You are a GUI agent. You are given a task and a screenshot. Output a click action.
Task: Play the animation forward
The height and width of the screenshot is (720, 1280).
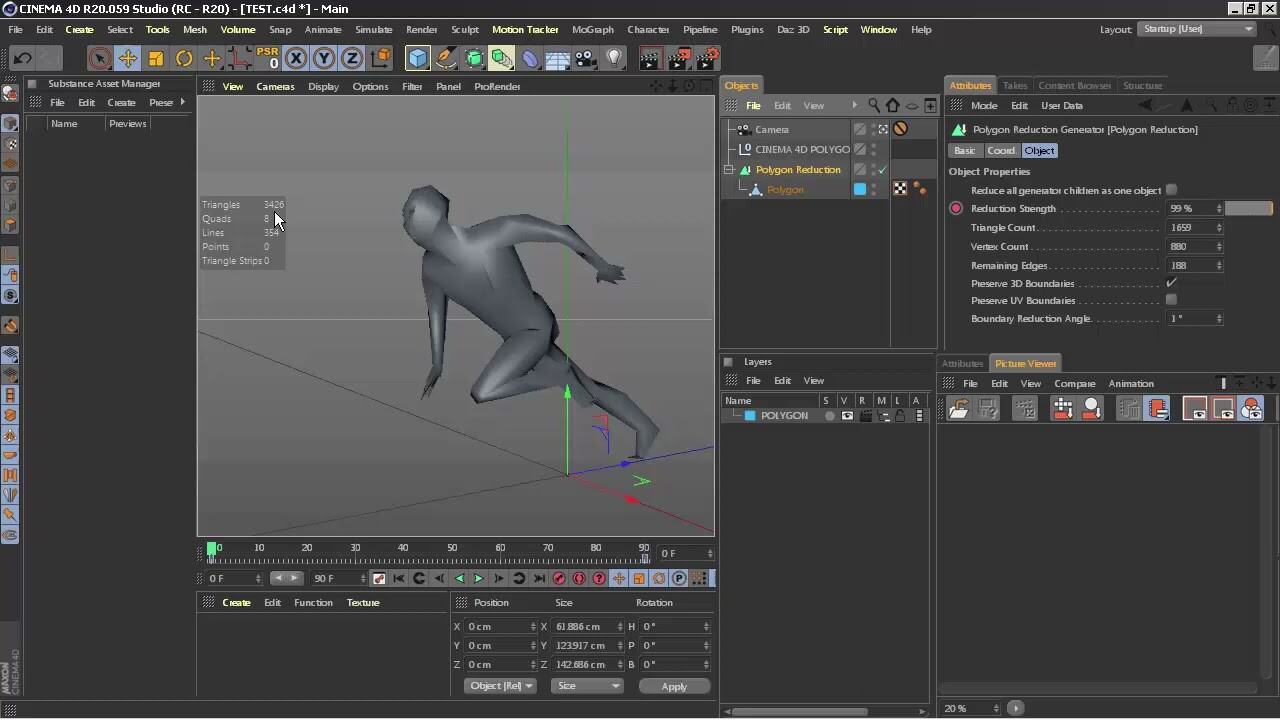coord(478,579)
